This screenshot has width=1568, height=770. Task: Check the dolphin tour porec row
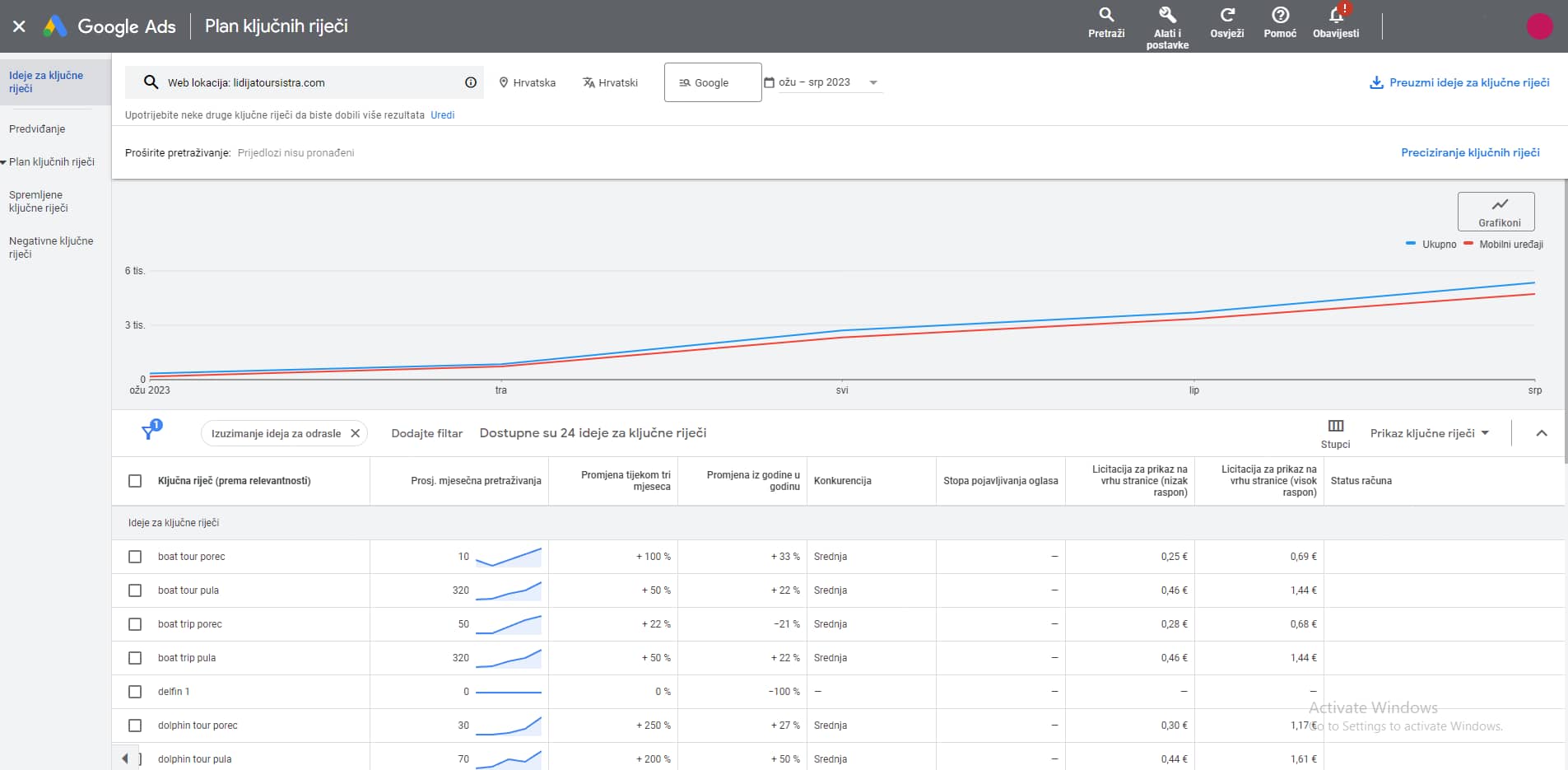[135, 726]
